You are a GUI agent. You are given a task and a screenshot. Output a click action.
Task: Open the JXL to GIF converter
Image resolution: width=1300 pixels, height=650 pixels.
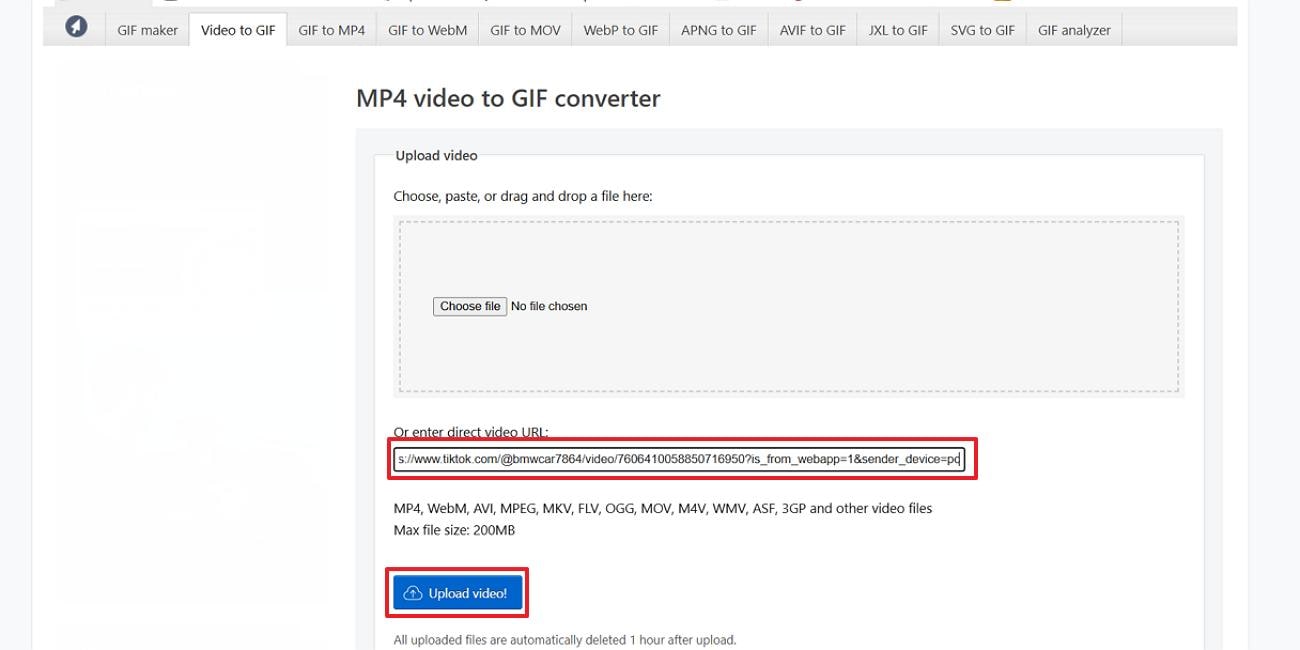[897, 30]
